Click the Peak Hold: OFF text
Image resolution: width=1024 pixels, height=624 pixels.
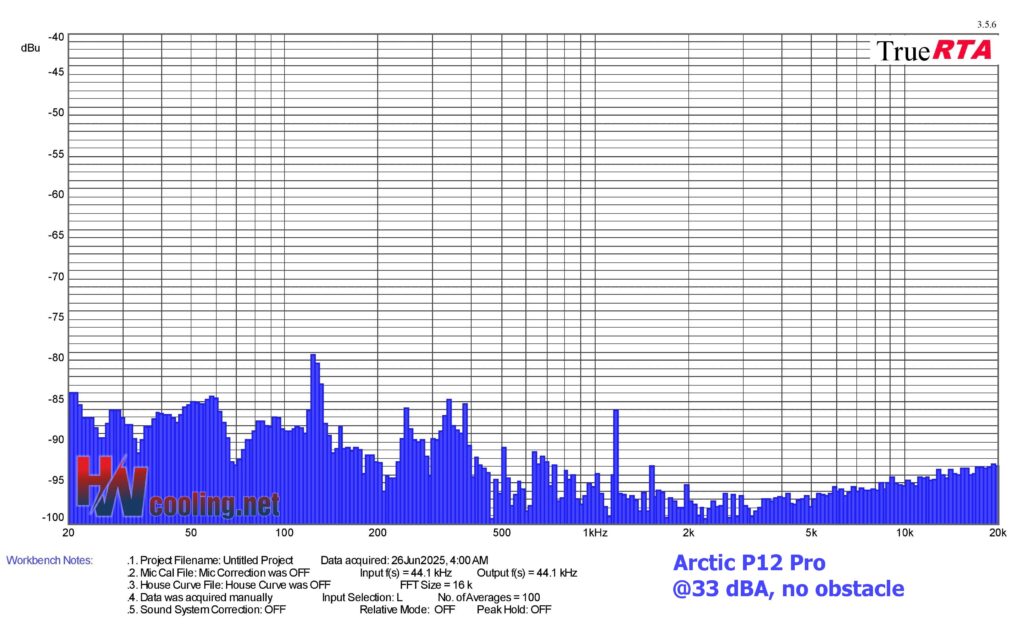[x=513, y=609]
